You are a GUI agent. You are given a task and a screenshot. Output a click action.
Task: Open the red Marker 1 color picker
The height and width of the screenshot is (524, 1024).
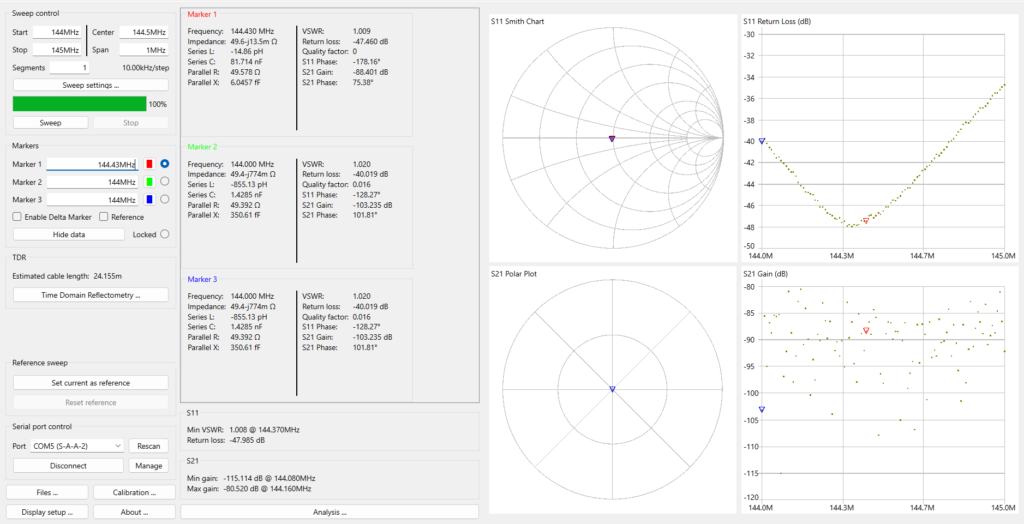click(x=150, y=164)
